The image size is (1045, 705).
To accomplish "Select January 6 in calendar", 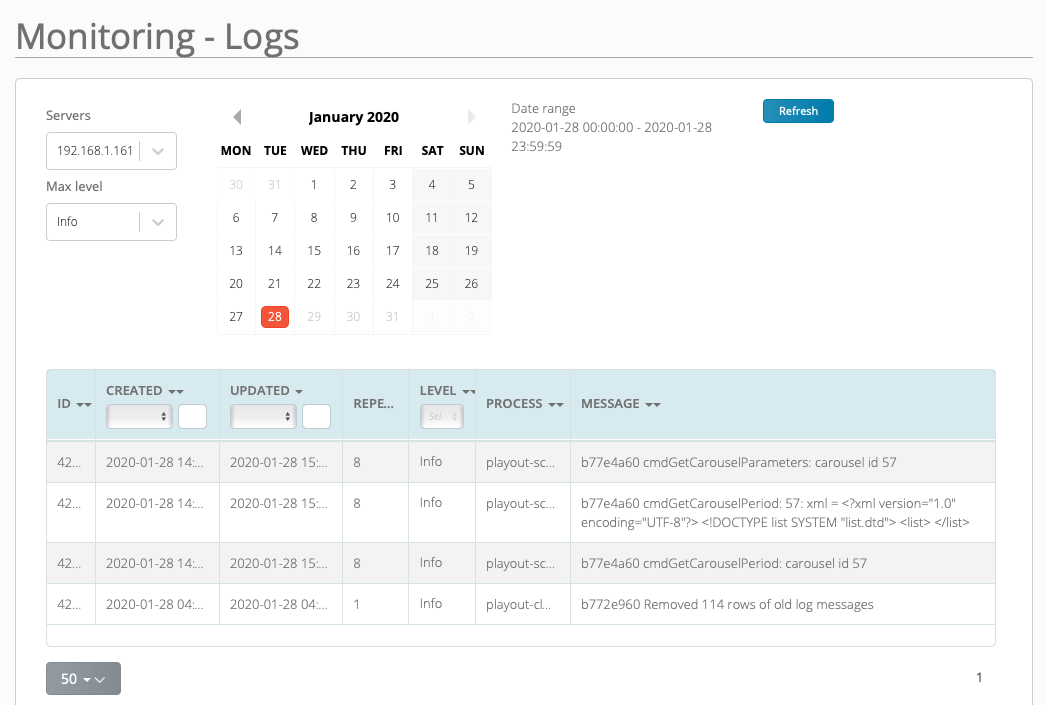I will coord(236,217).
